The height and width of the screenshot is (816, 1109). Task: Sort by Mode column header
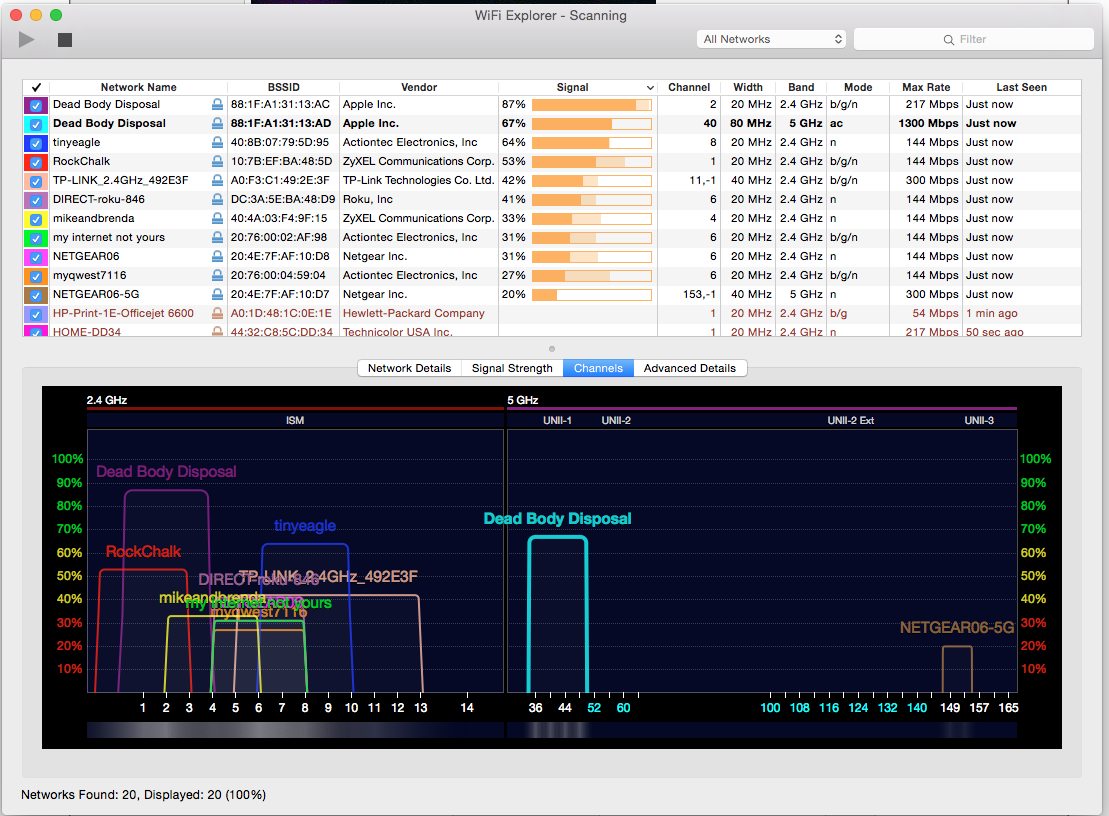(858, 87)
